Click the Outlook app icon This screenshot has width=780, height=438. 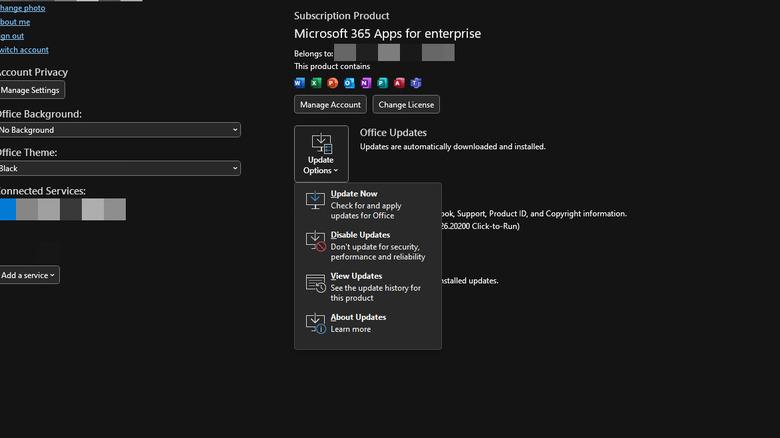tap(349, 83)
